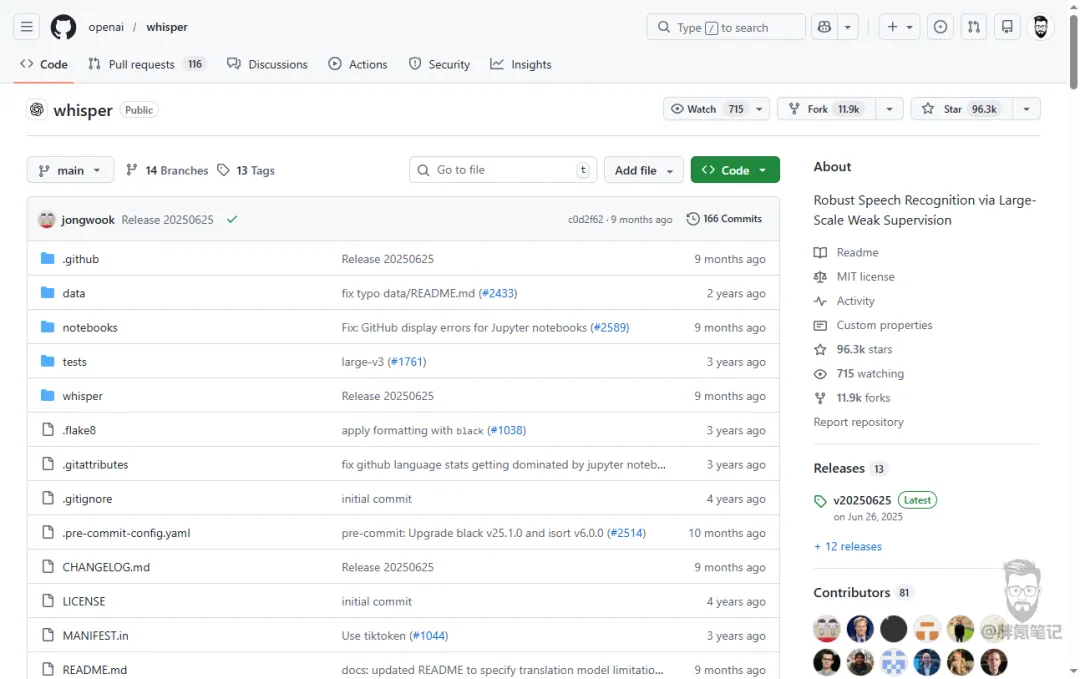Open the tests folder
Image resolution: width=1080 pixels, height=679 pixels.
click(74, 362)
